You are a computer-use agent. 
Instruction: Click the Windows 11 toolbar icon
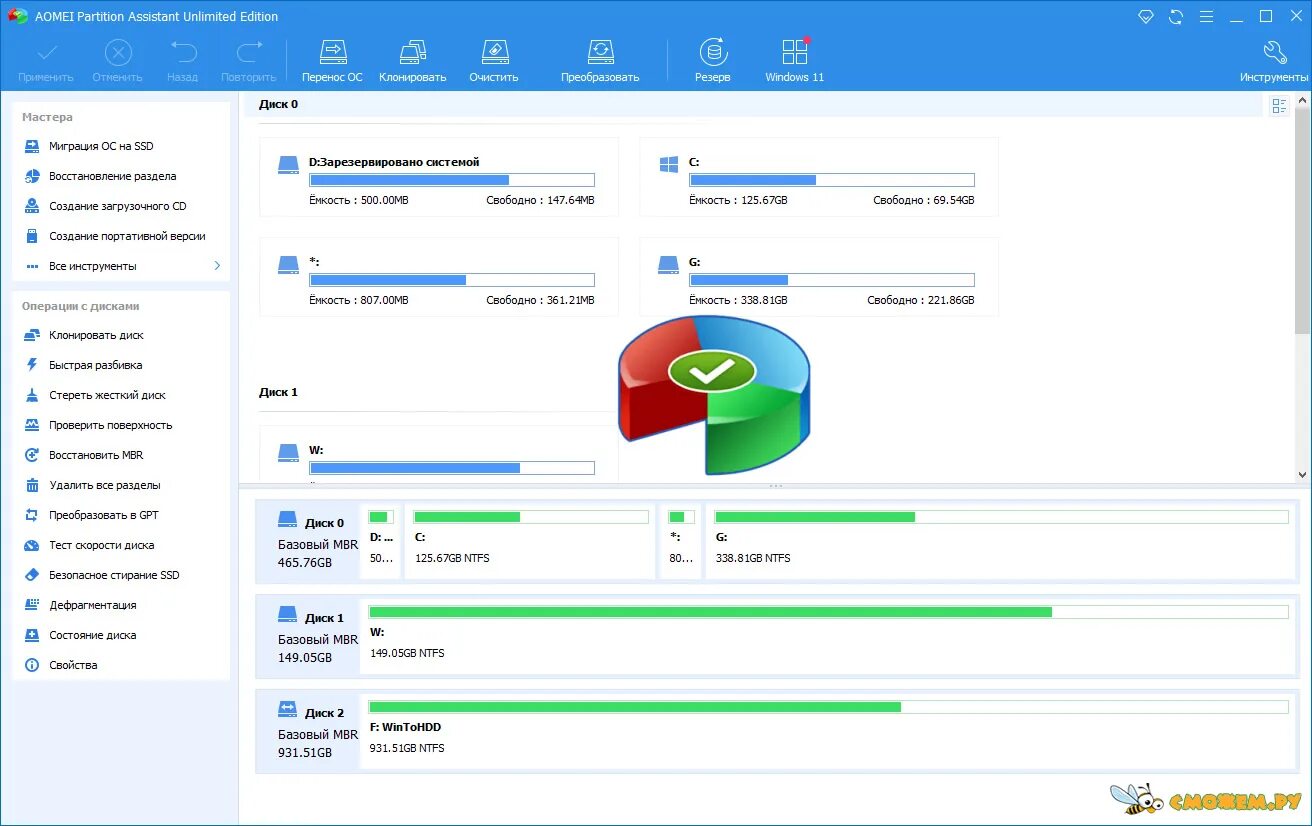[793, 58]
